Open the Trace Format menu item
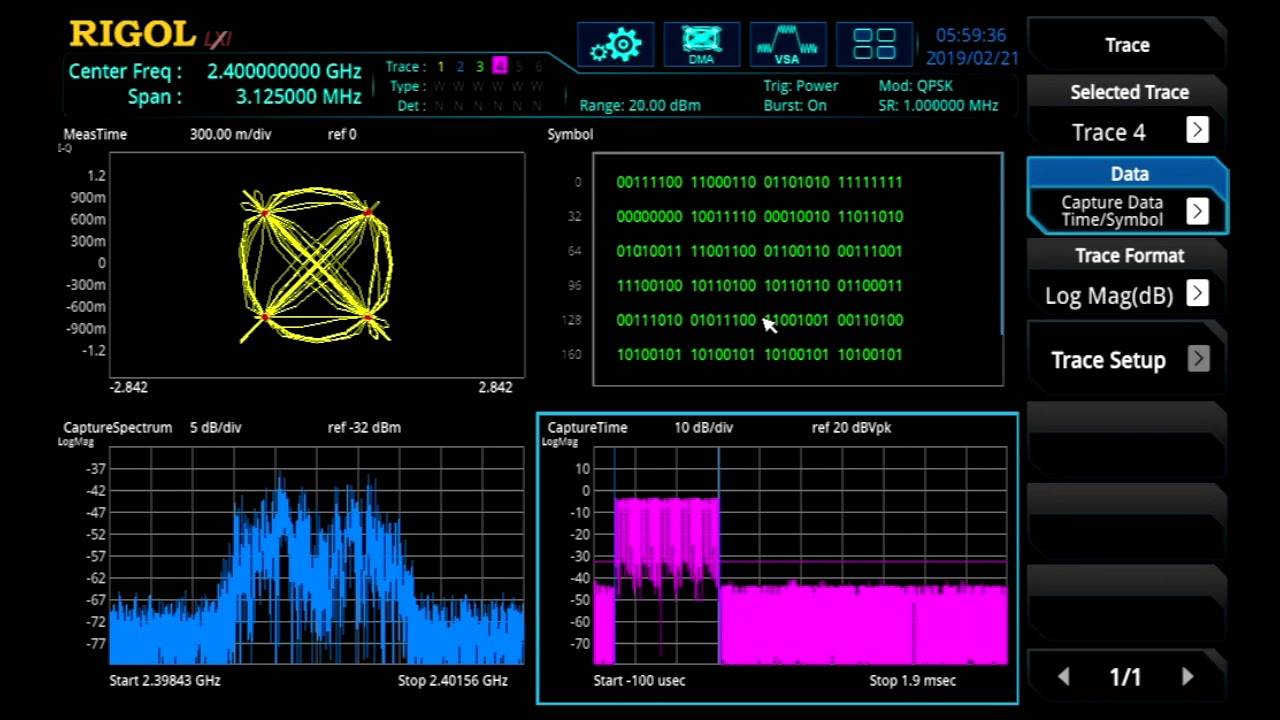The image size is (1280, 720). [1127, 277]
